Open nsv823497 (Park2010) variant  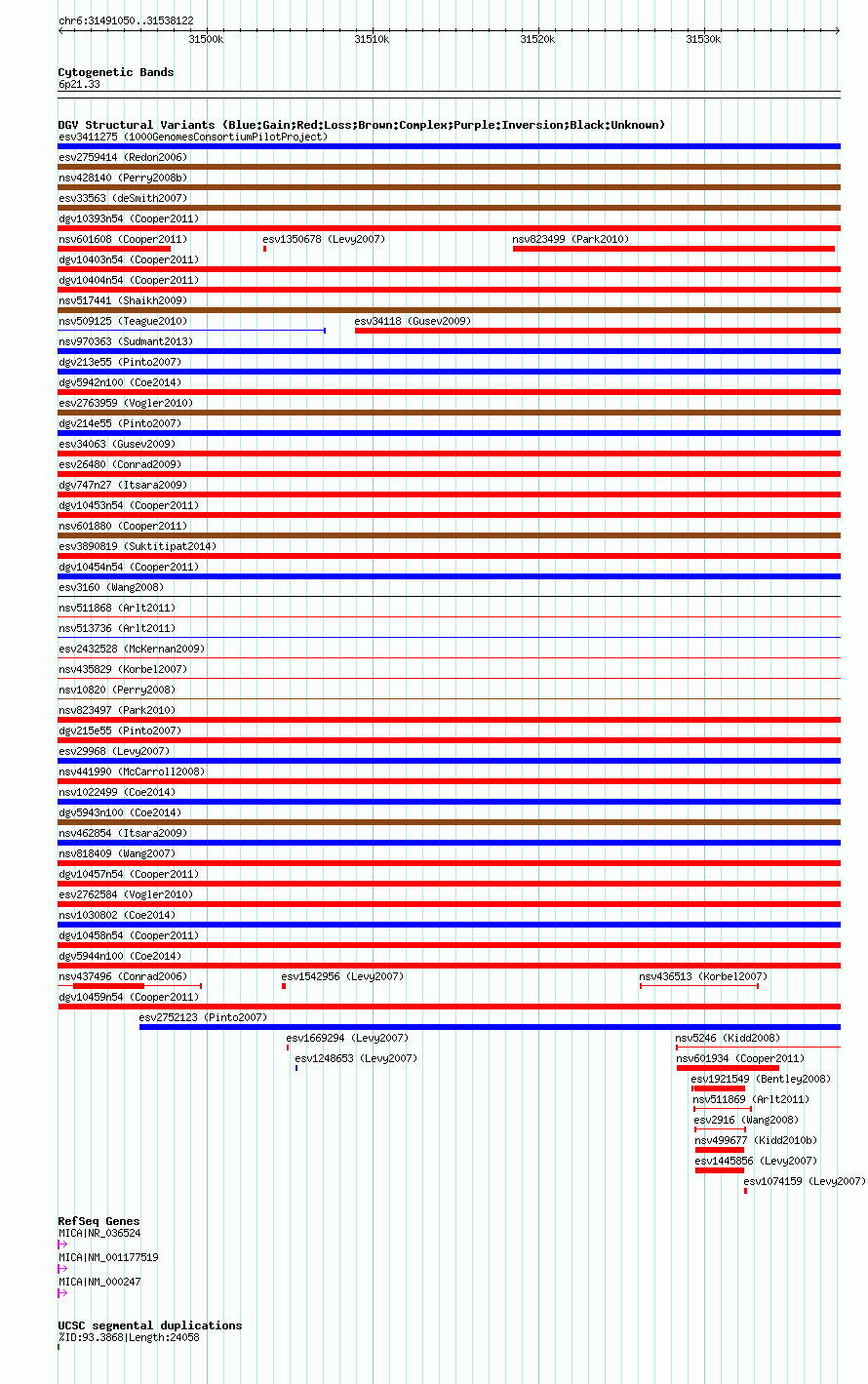click(x=117, y=710)
